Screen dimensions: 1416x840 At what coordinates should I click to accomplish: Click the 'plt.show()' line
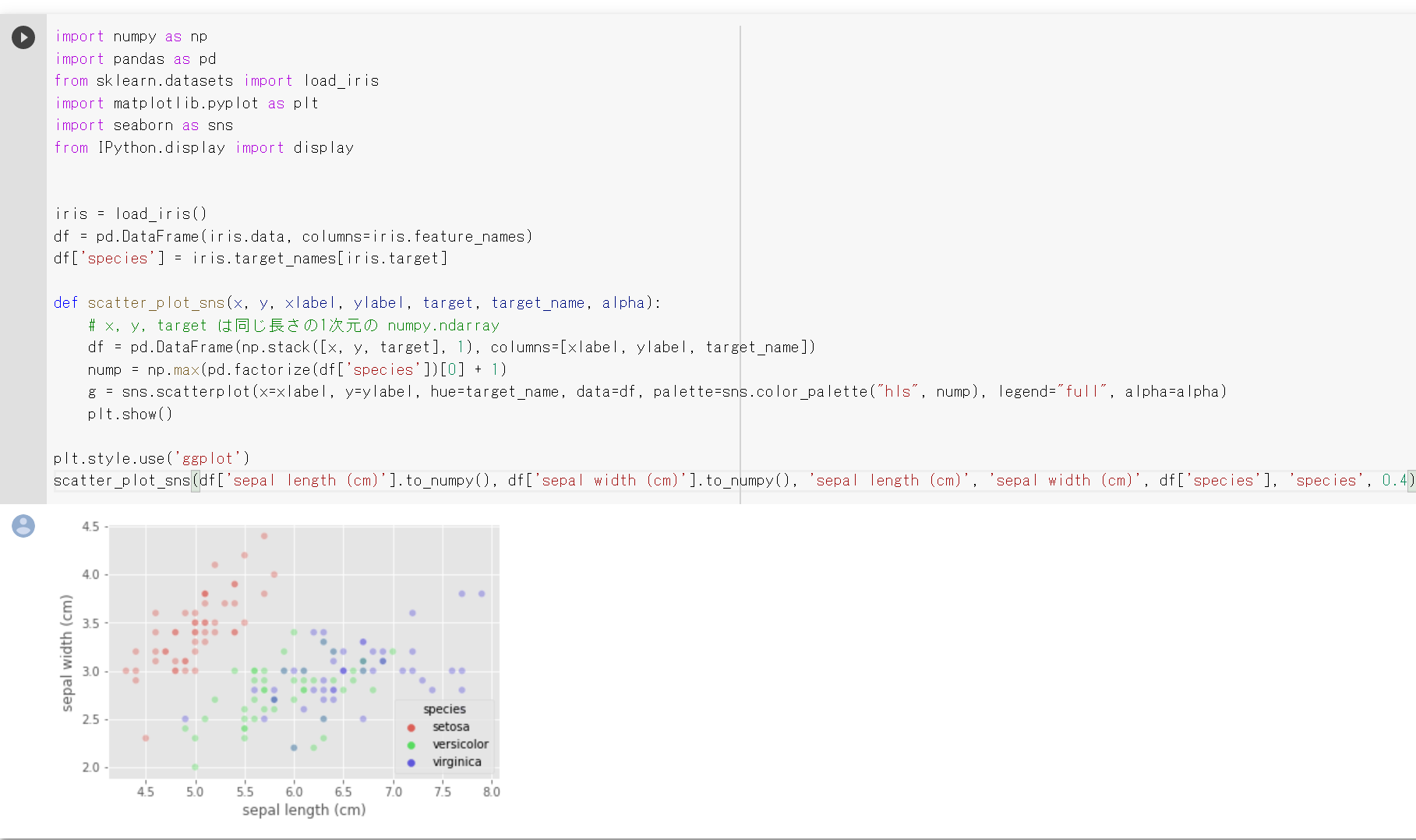pos(129,415)
